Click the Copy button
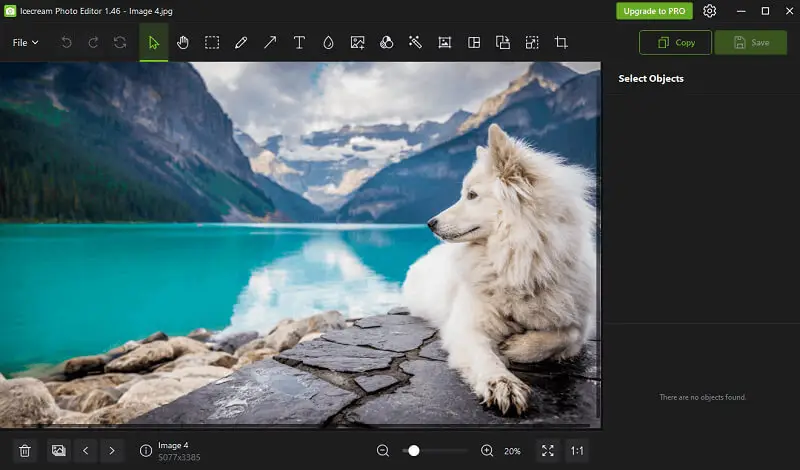800x470 pixels. coord(675,43)
